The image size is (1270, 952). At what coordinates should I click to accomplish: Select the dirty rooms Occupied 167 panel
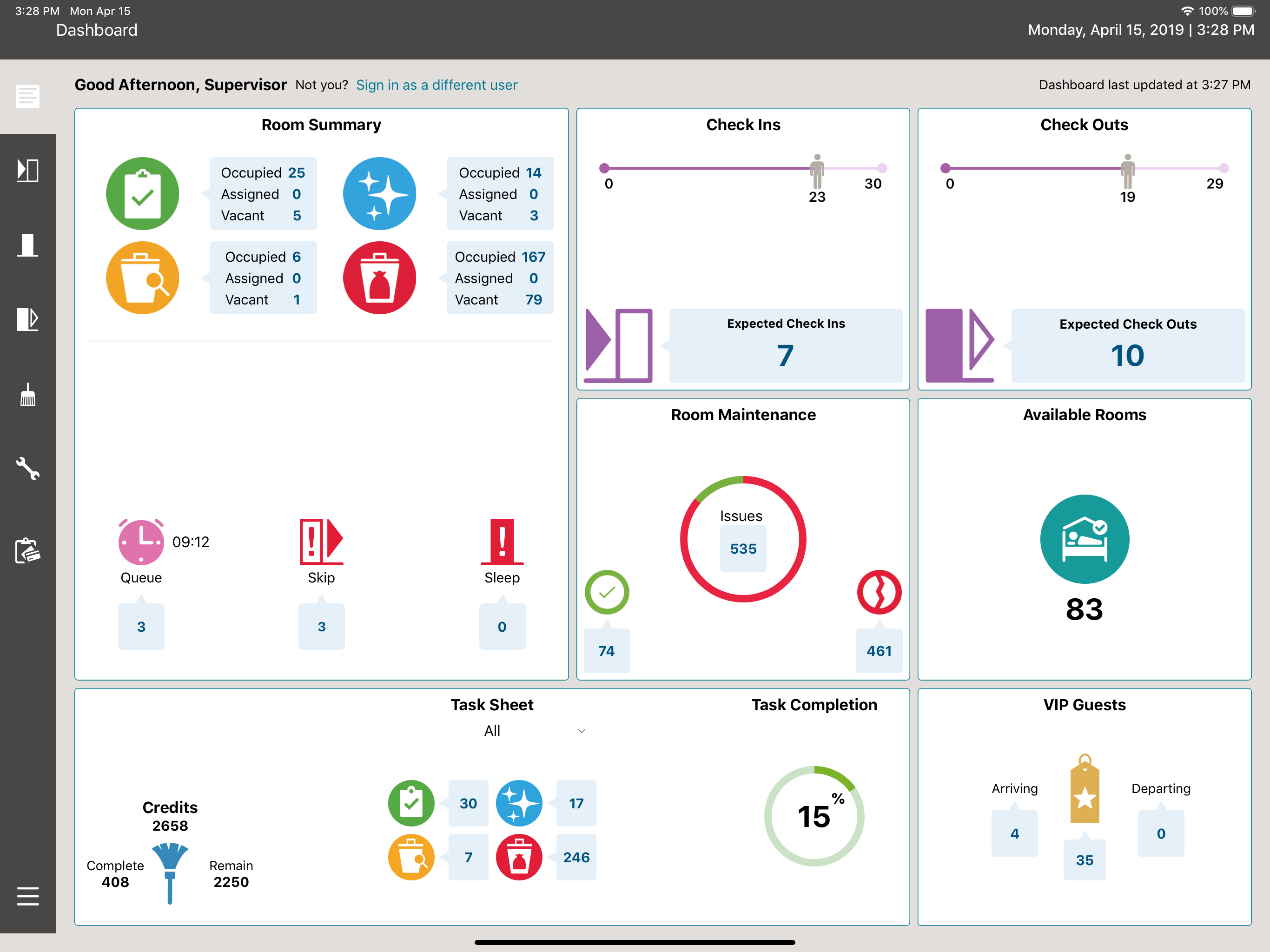500,278
